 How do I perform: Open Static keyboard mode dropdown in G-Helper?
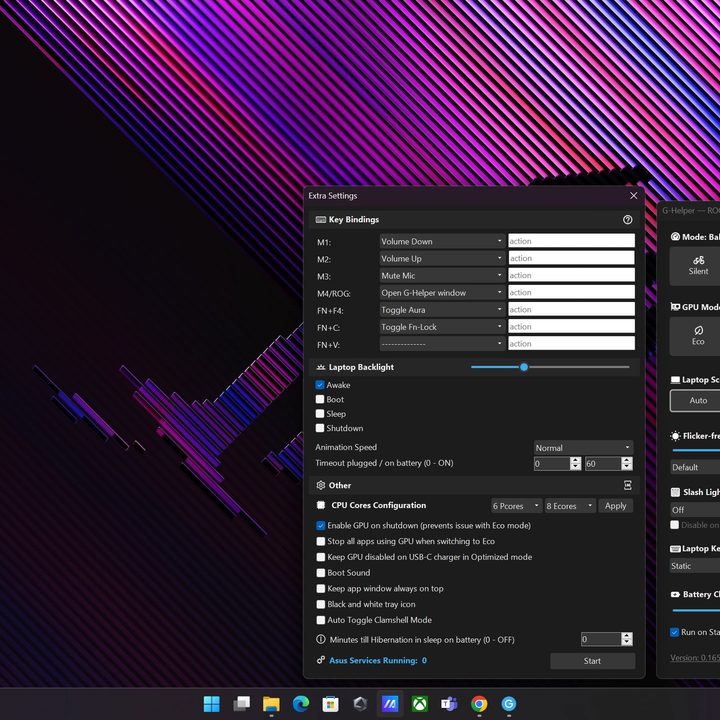coord(695,566)
